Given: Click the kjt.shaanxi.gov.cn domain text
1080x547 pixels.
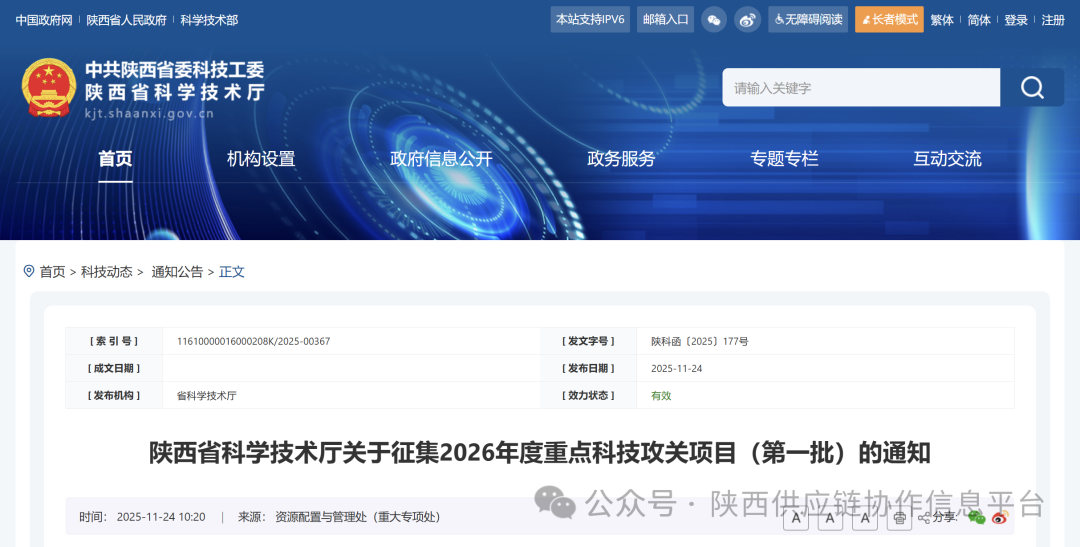Looking at the screenshot, I should [149, 114].
